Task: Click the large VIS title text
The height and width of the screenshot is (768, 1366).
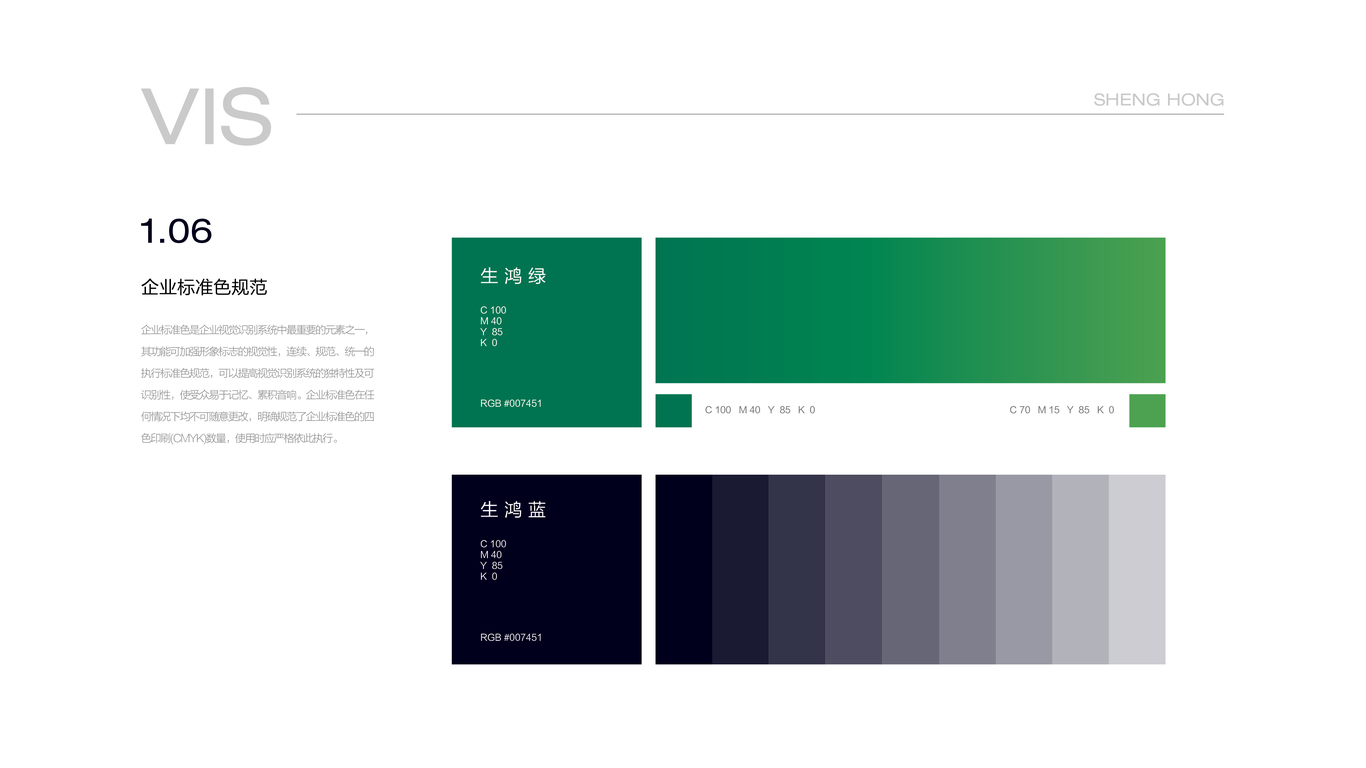Action: click(x=206, y=117)
